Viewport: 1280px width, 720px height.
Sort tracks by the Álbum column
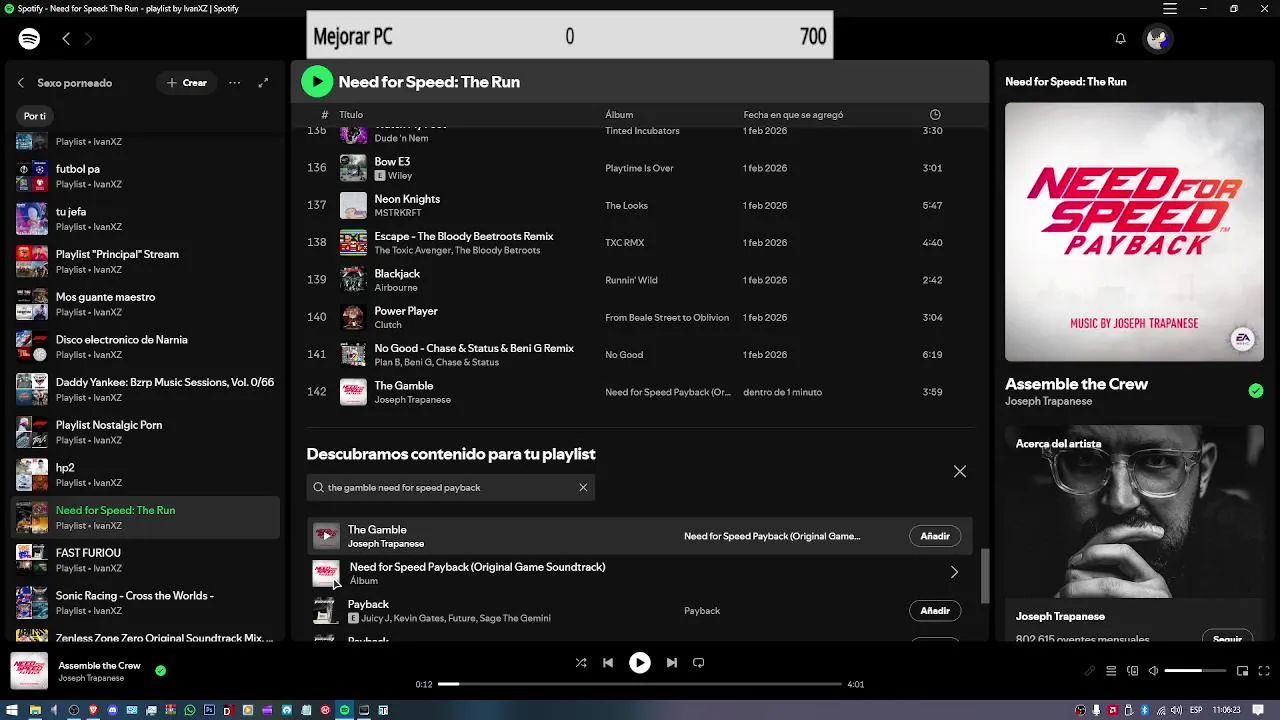(619, 115)
